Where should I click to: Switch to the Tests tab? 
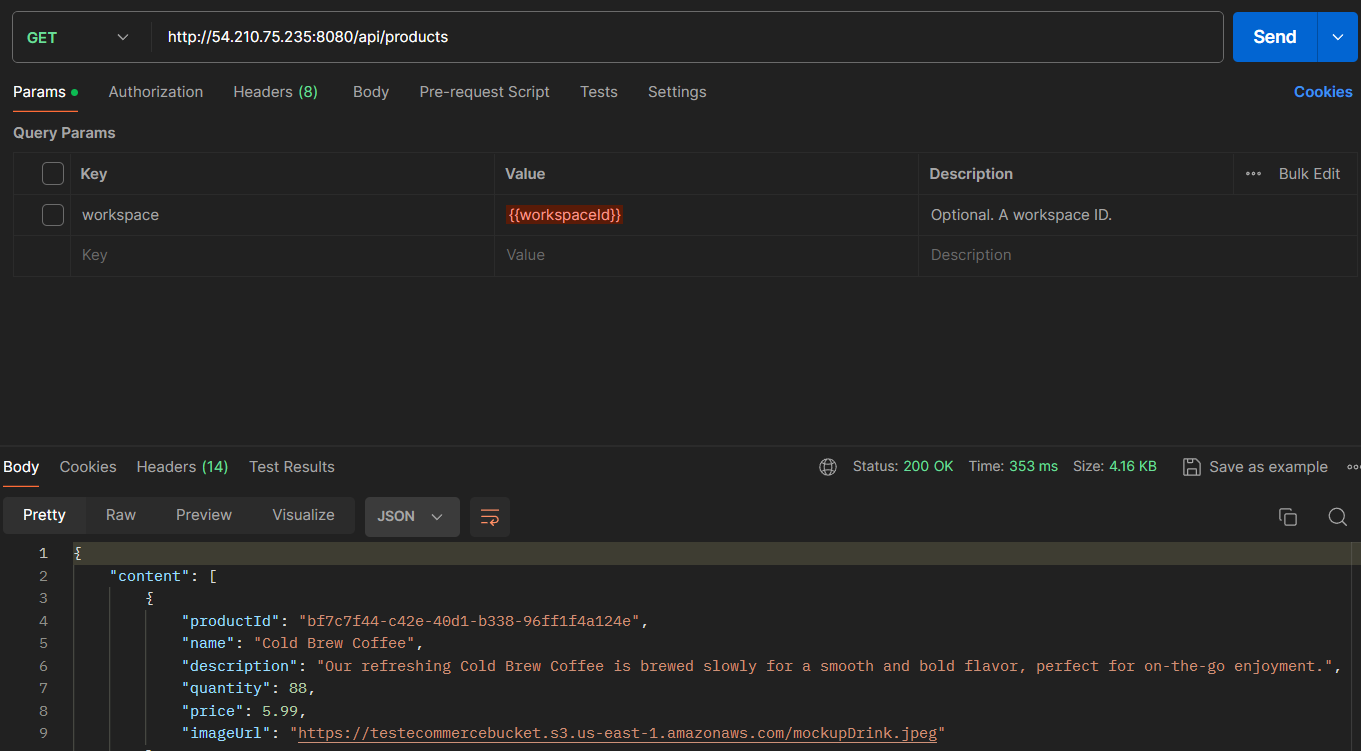[598, 91]
